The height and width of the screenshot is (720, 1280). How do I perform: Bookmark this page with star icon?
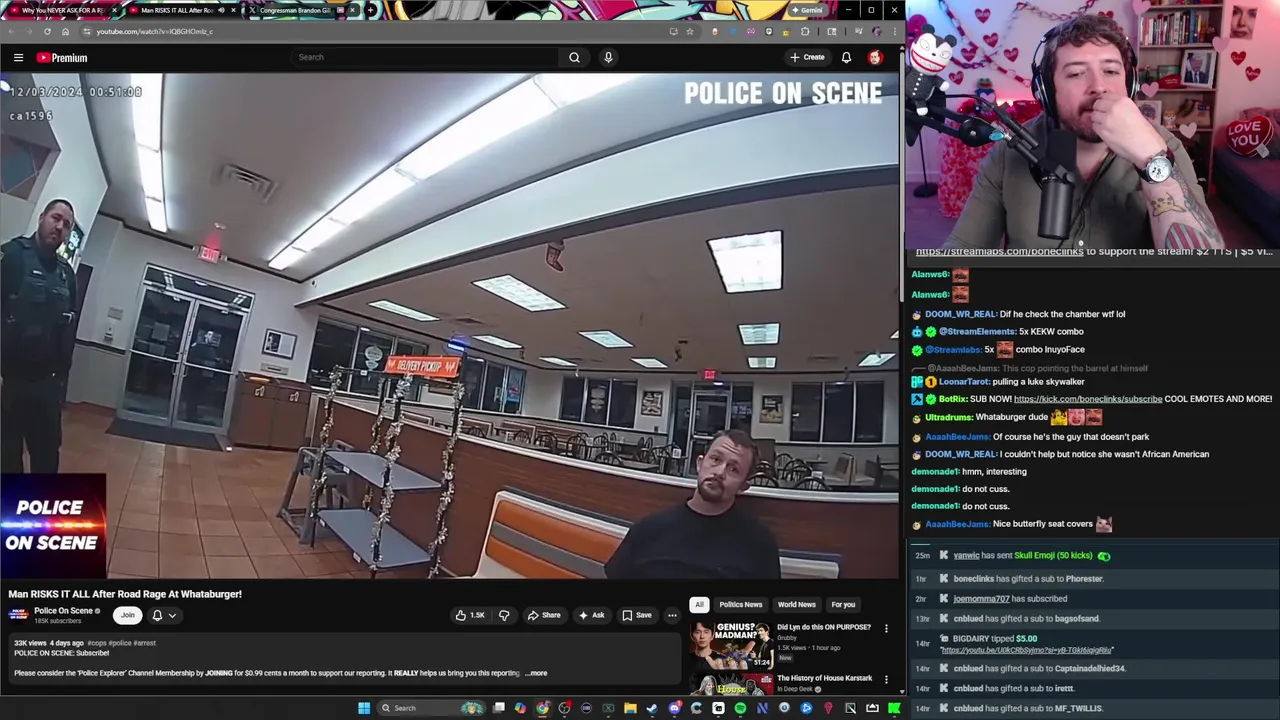click(690, 31)
